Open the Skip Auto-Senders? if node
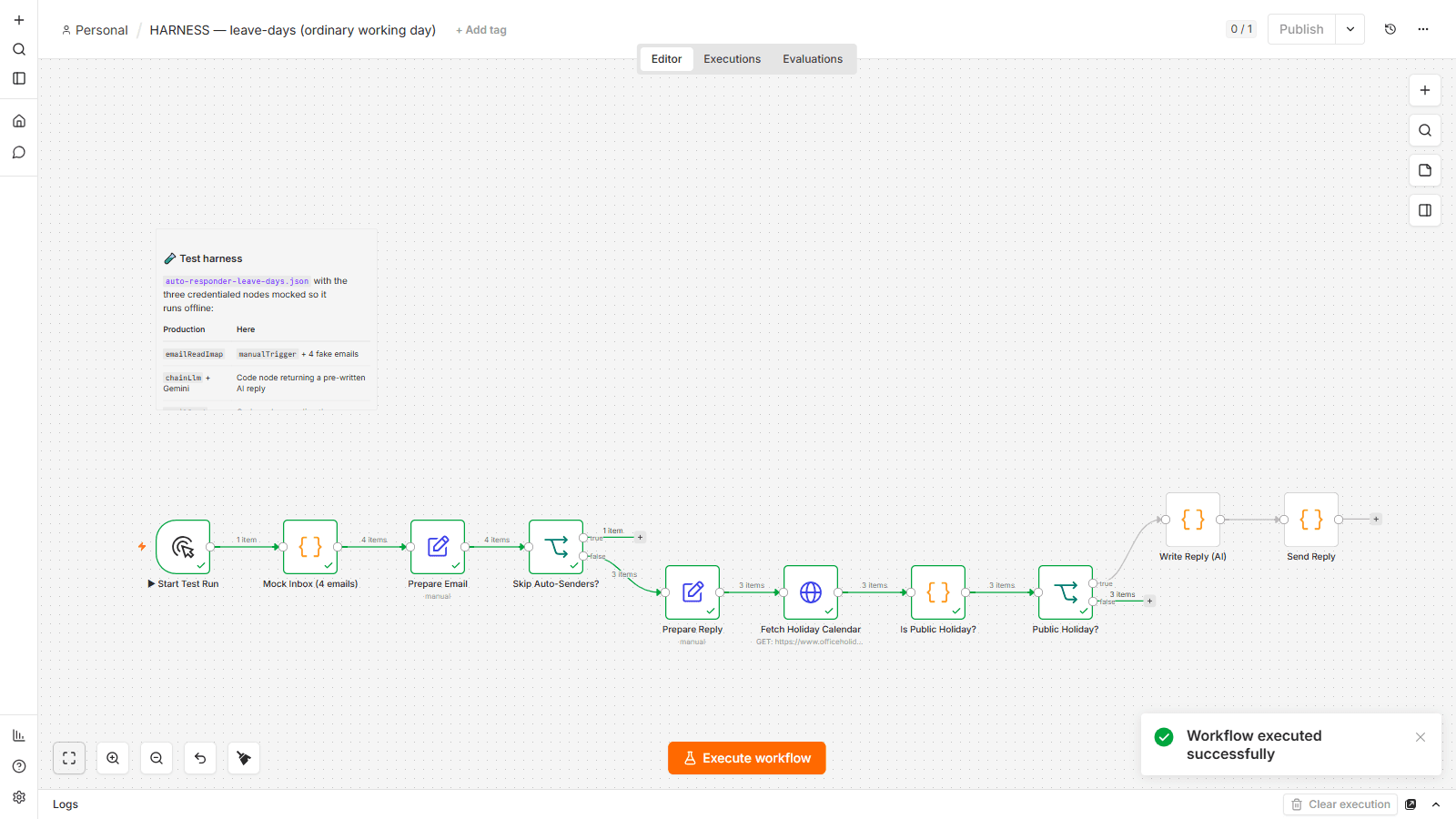 pyautogui.click(x=556, y=547)
